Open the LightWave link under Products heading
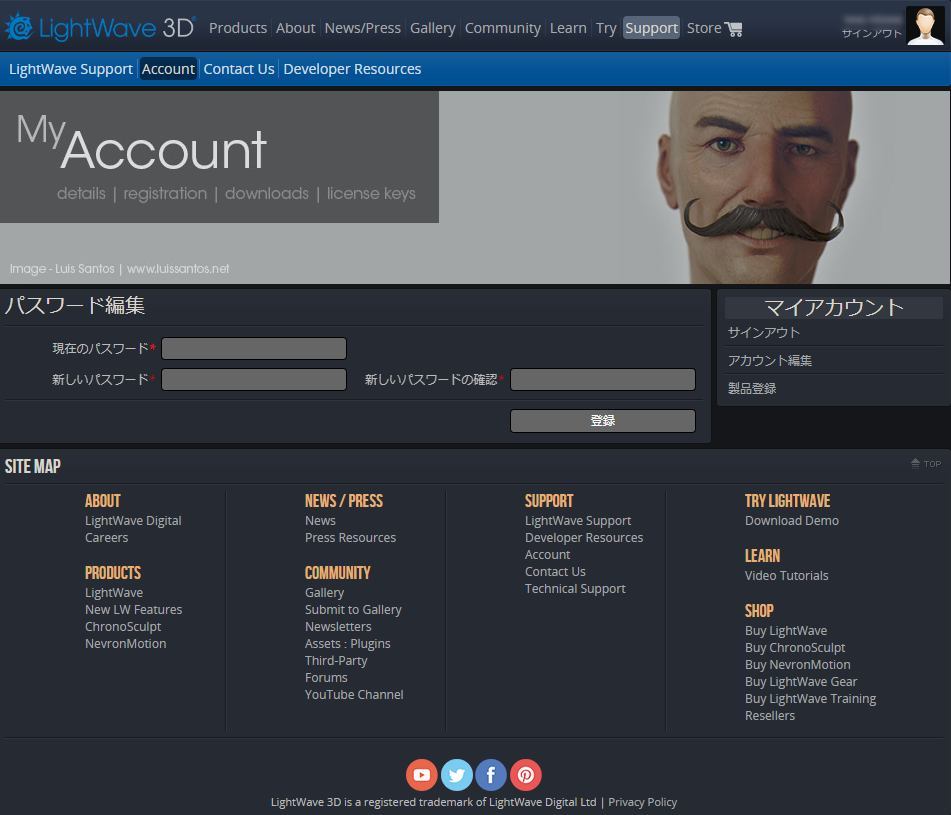This screenshot has width=951, height=815. [114, 592]
